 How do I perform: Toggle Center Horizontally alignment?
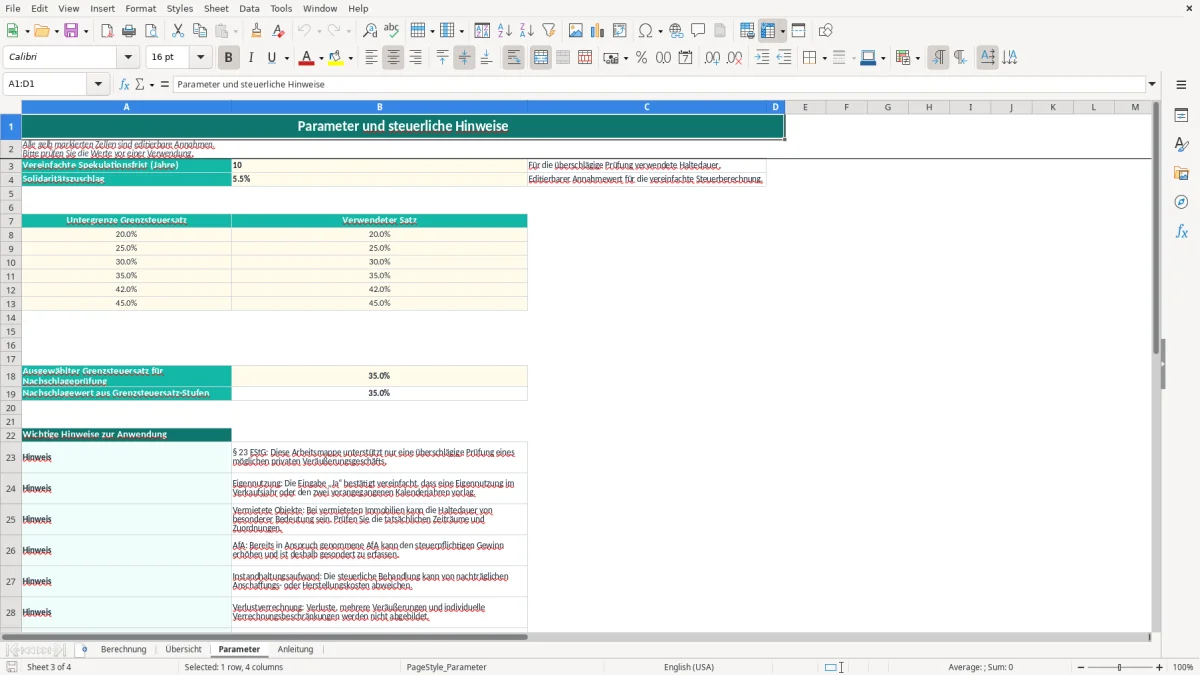[393, 58]
